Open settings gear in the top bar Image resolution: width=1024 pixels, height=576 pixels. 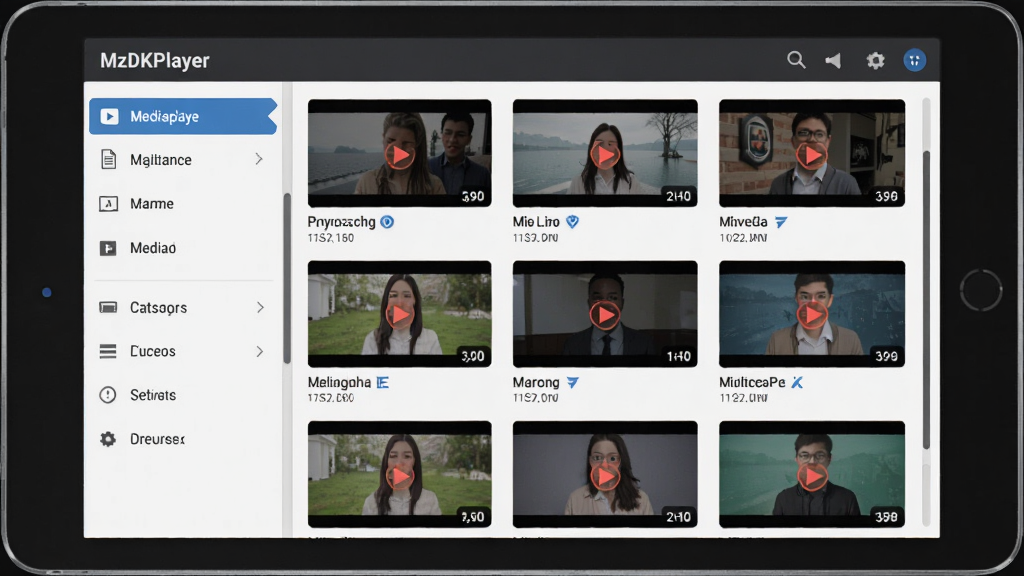[875, 61]
